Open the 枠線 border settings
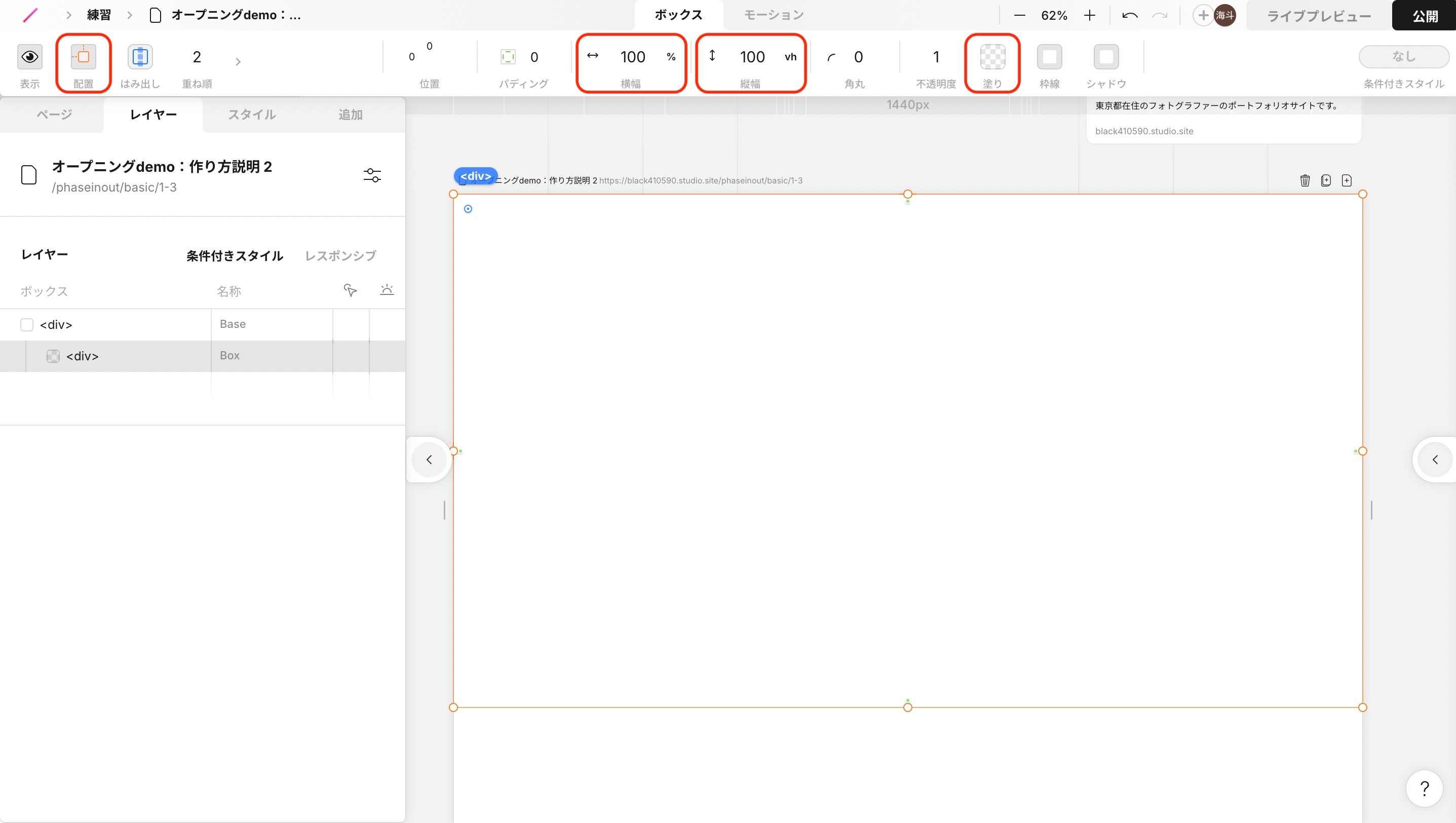 click(x=1049, y=57)
